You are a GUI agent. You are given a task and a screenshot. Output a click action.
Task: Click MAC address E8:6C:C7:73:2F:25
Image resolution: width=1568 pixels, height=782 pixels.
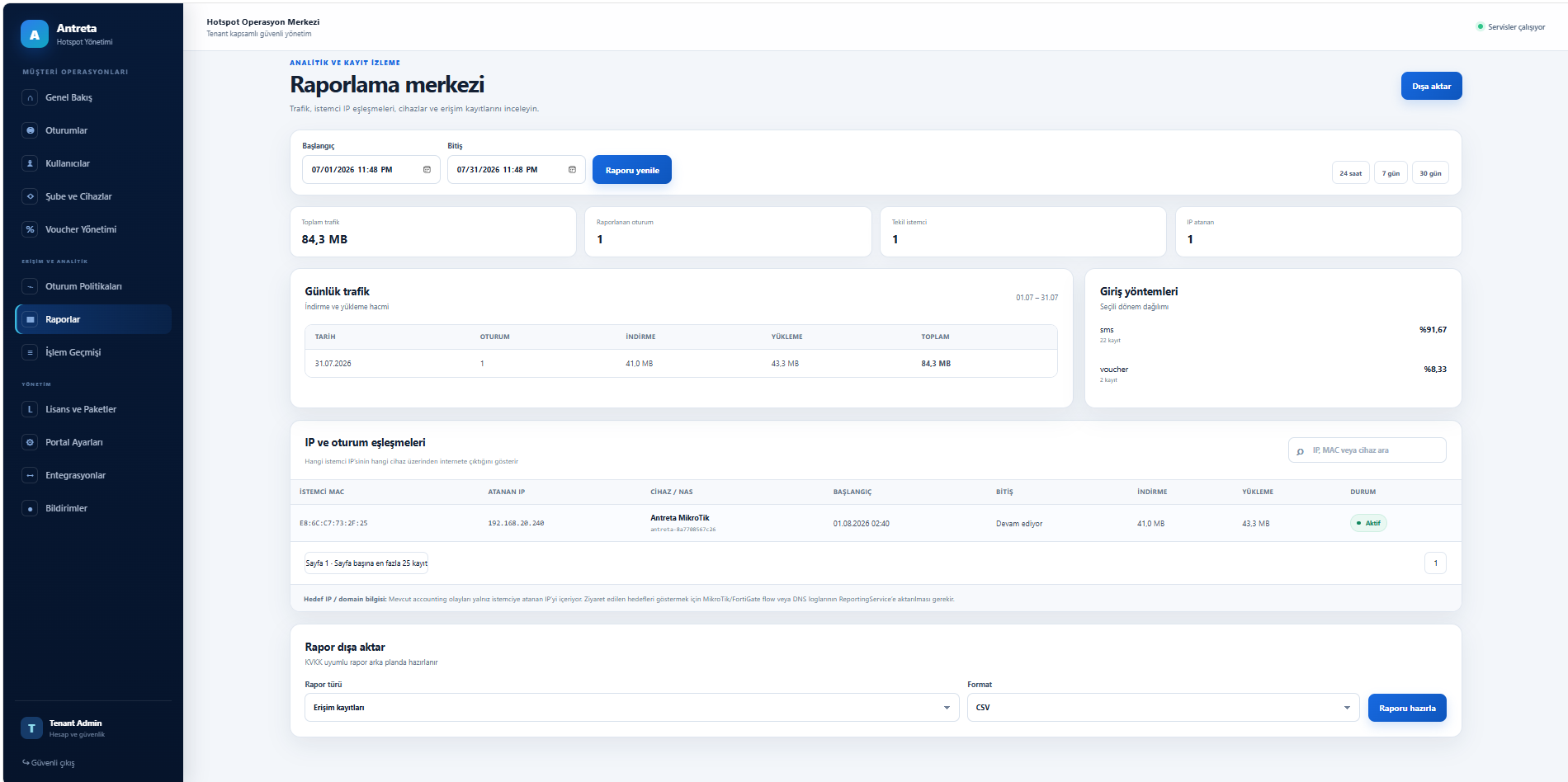[333, 524]
